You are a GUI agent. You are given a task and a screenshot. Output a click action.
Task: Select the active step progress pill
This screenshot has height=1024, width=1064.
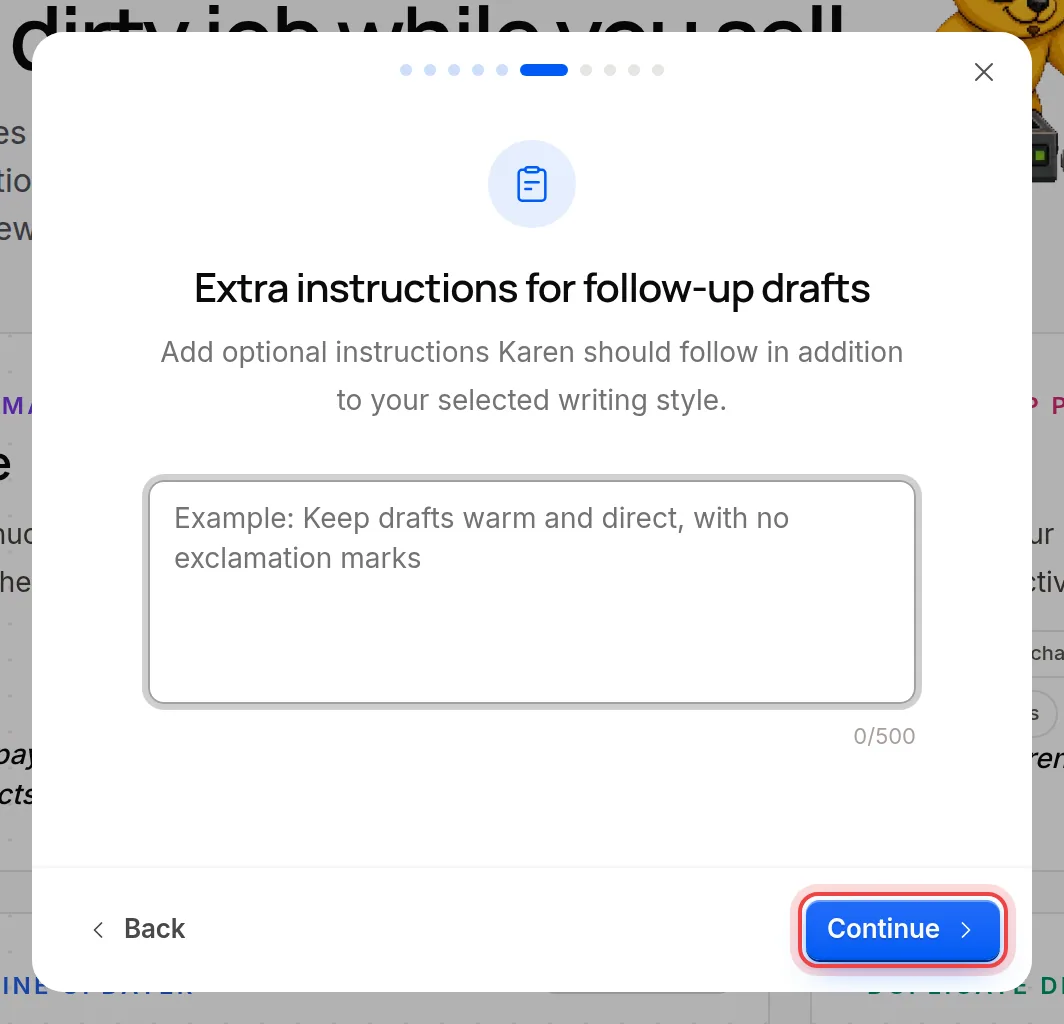[544, 70]
